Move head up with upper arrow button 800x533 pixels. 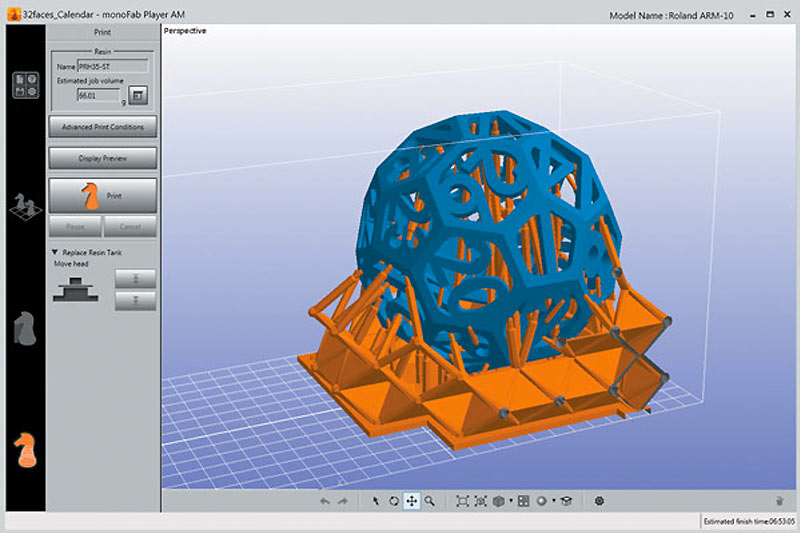(x=135, y=278)
